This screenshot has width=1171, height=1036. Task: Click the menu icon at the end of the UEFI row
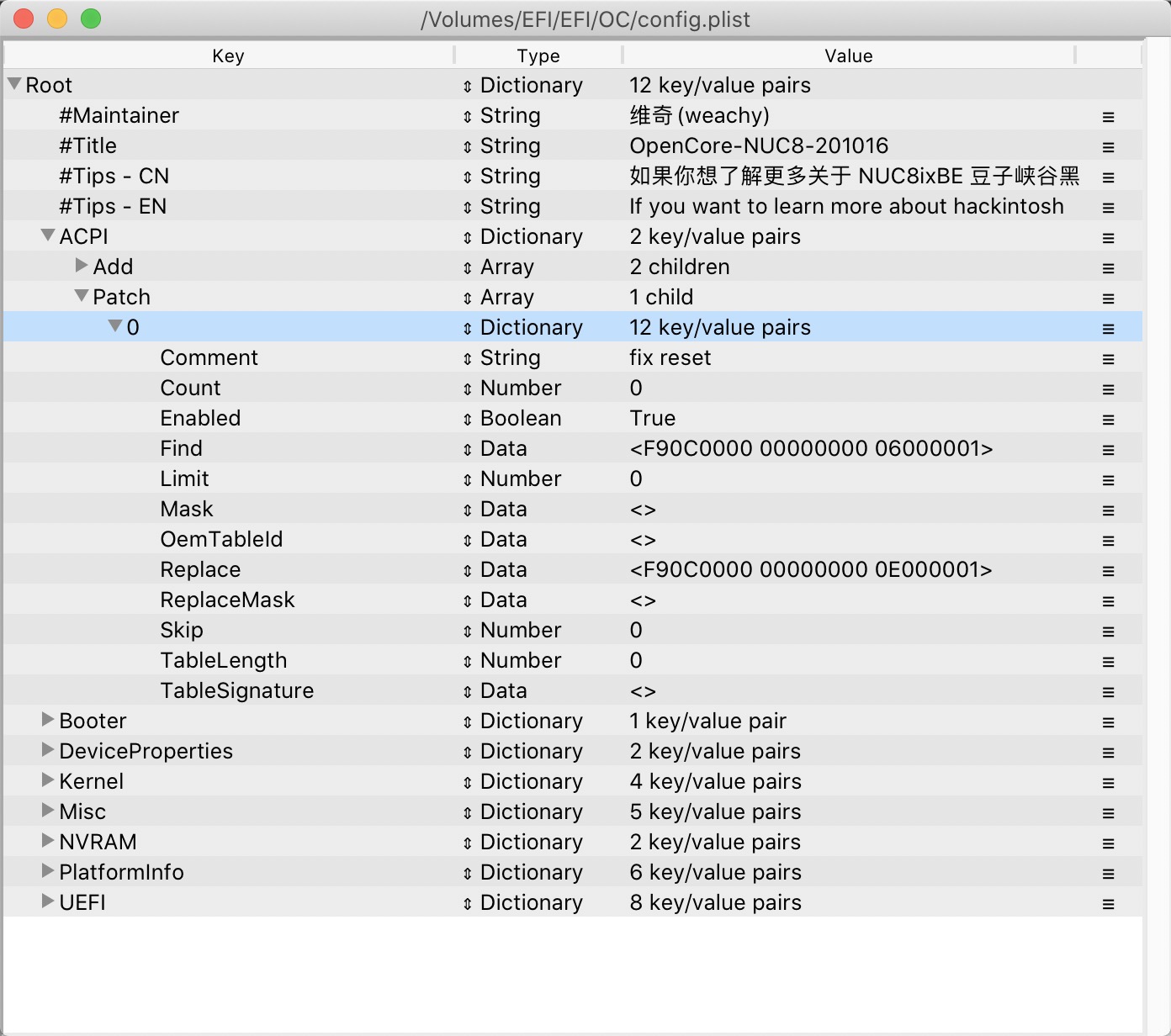[x=1109, y=902]
